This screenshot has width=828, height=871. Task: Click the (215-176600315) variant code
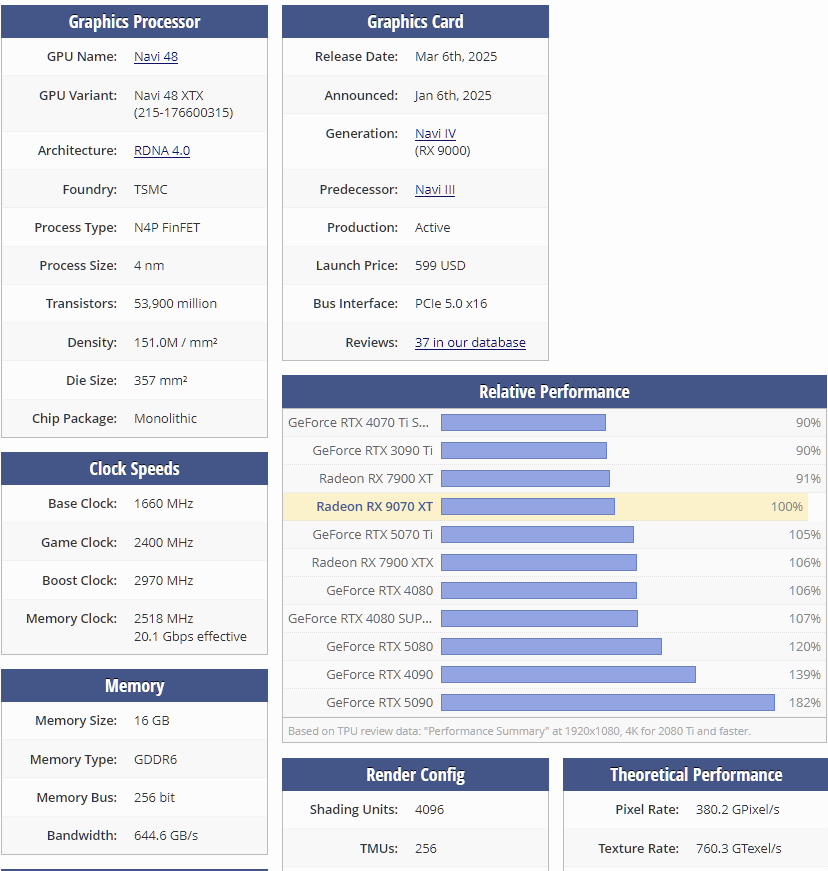point(183,113)
